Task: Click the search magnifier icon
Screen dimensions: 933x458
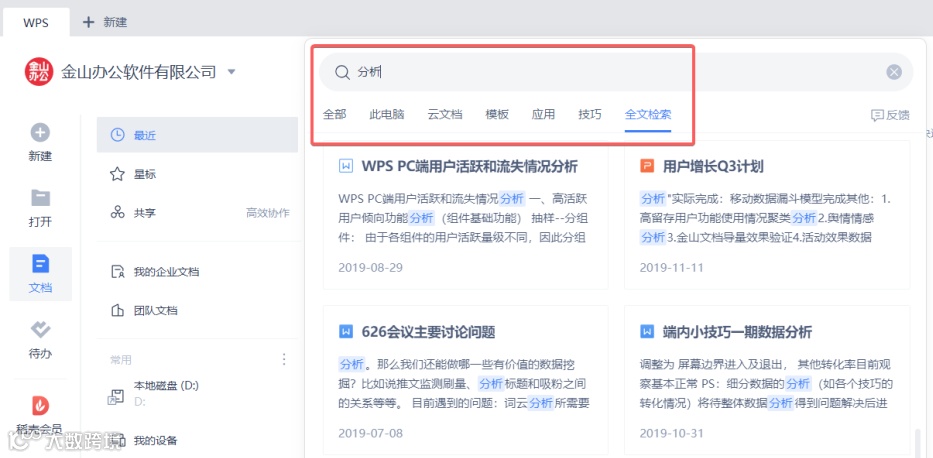Action: [x=342, y=73]
